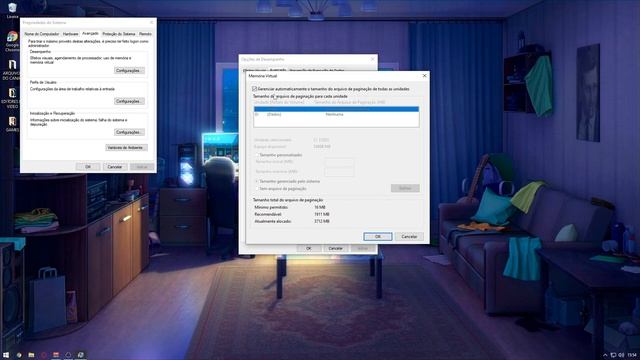Switch to Proteção do Sistema tab
The width and height of the screenshot is (640, 360).
pyautogui.click(x=119, y=34)
